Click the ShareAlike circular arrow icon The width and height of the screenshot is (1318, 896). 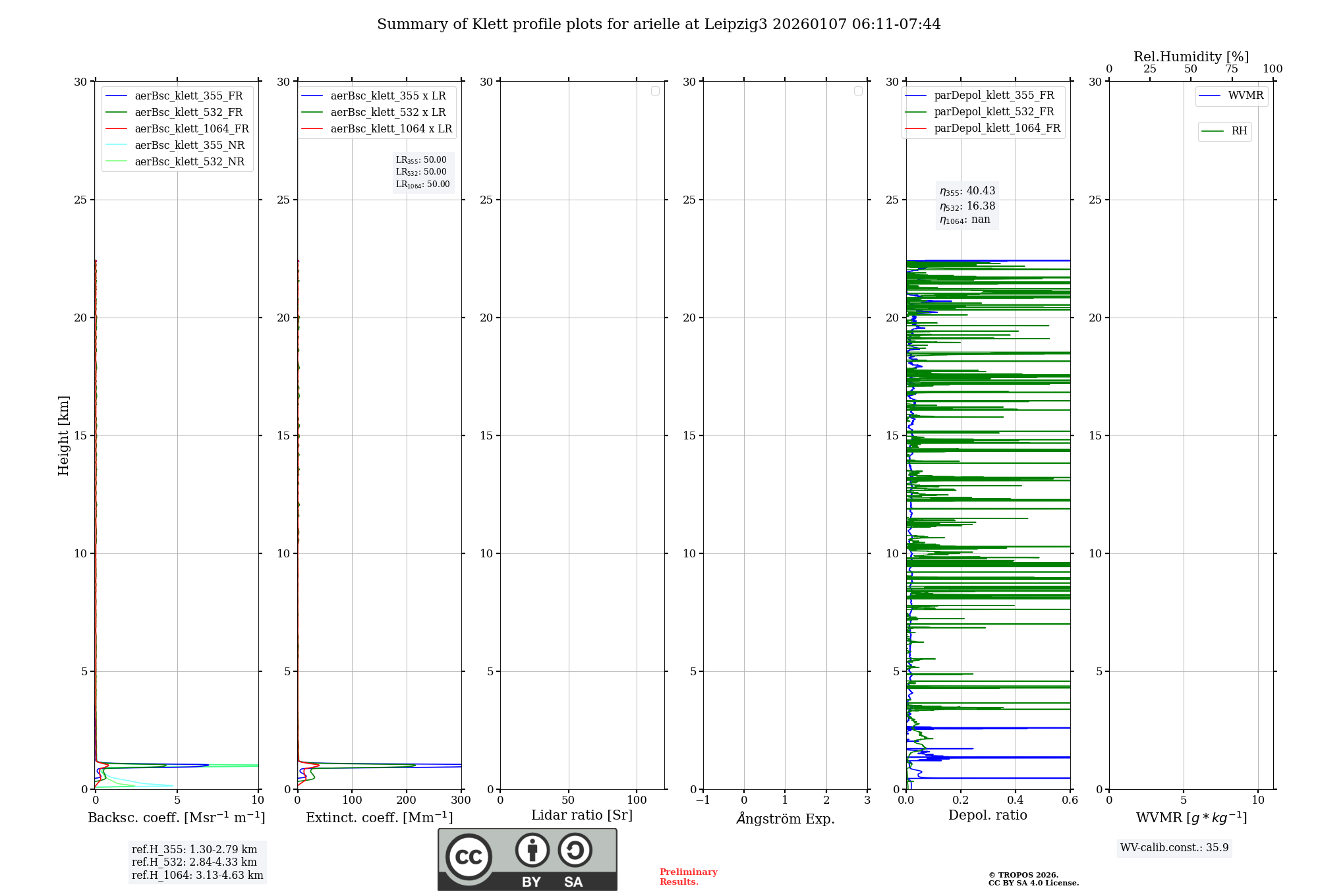click(x=575, y=850)
